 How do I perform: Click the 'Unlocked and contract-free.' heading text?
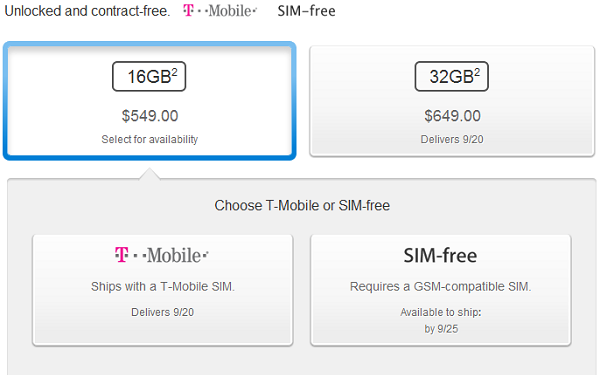(87, 11)
